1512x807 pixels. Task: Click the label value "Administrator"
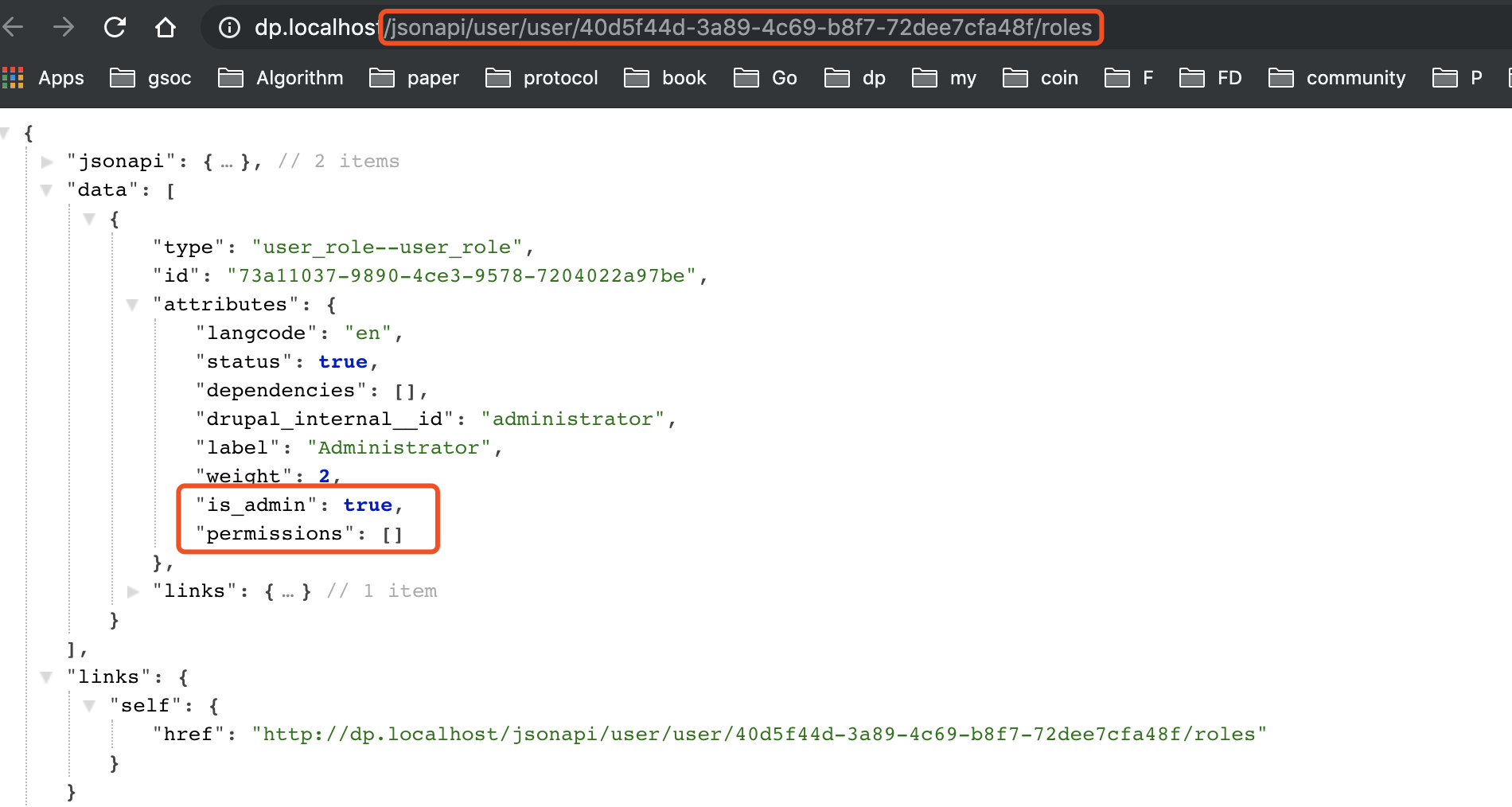(399, 448)
